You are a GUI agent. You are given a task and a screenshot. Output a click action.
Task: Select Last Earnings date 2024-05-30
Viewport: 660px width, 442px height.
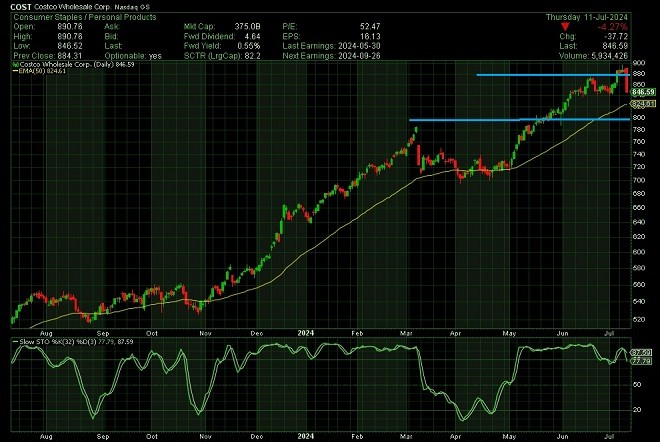point(359,46)
